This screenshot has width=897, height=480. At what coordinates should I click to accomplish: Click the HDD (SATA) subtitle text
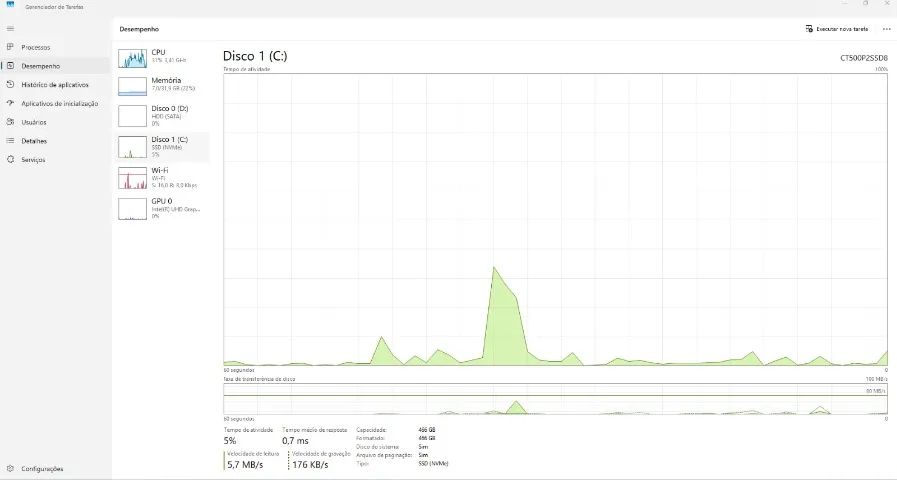tap(166, 116)
